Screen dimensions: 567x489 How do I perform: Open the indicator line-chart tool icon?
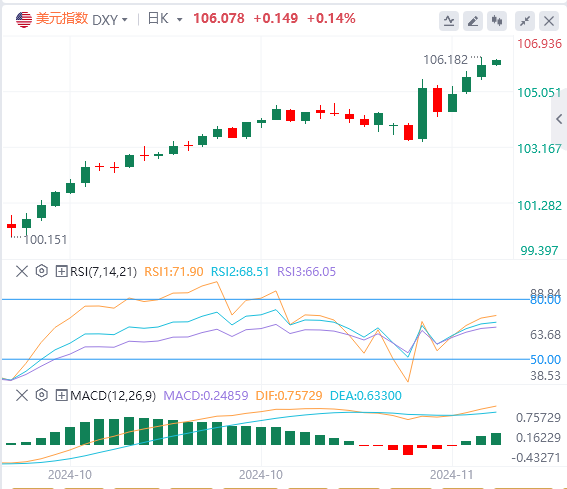coord(449,21)
